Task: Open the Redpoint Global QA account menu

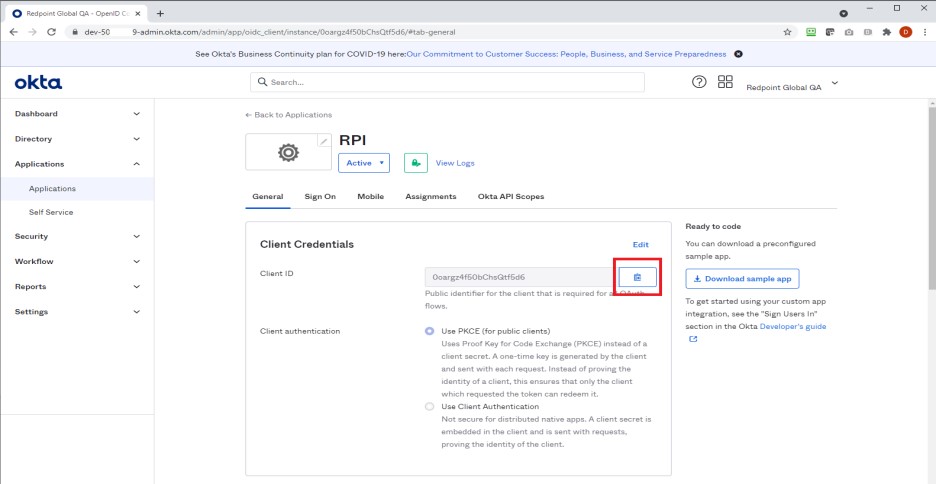Action: point(792,86)
